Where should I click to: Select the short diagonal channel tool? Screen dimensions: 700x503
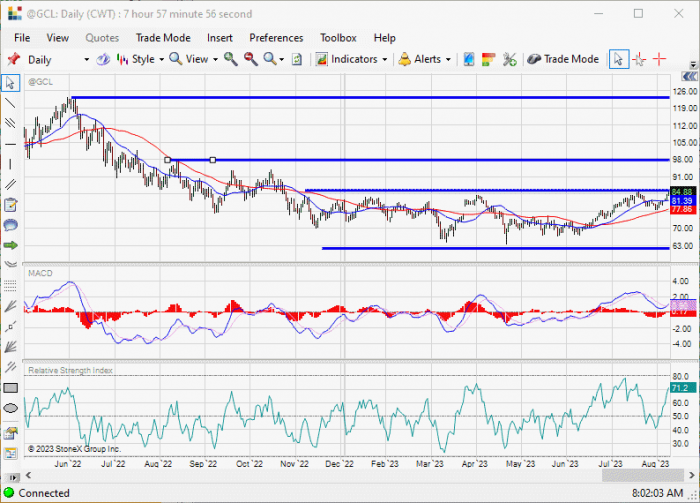(10, 367)
